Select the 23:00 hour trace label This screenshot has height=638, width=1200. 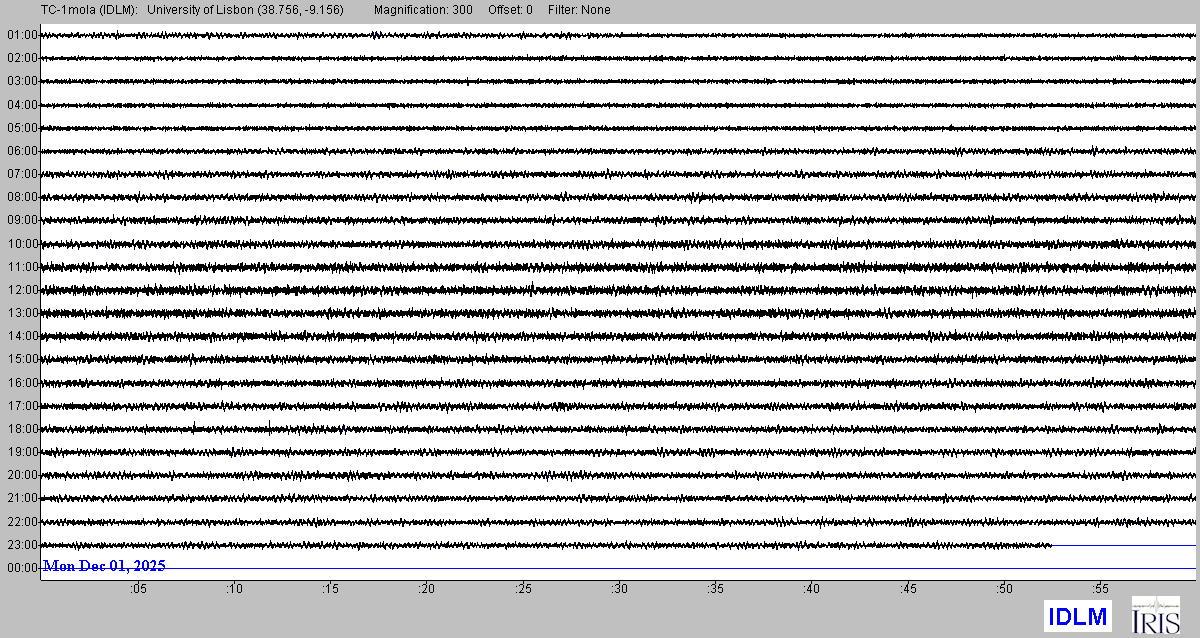tap(21, 545)
